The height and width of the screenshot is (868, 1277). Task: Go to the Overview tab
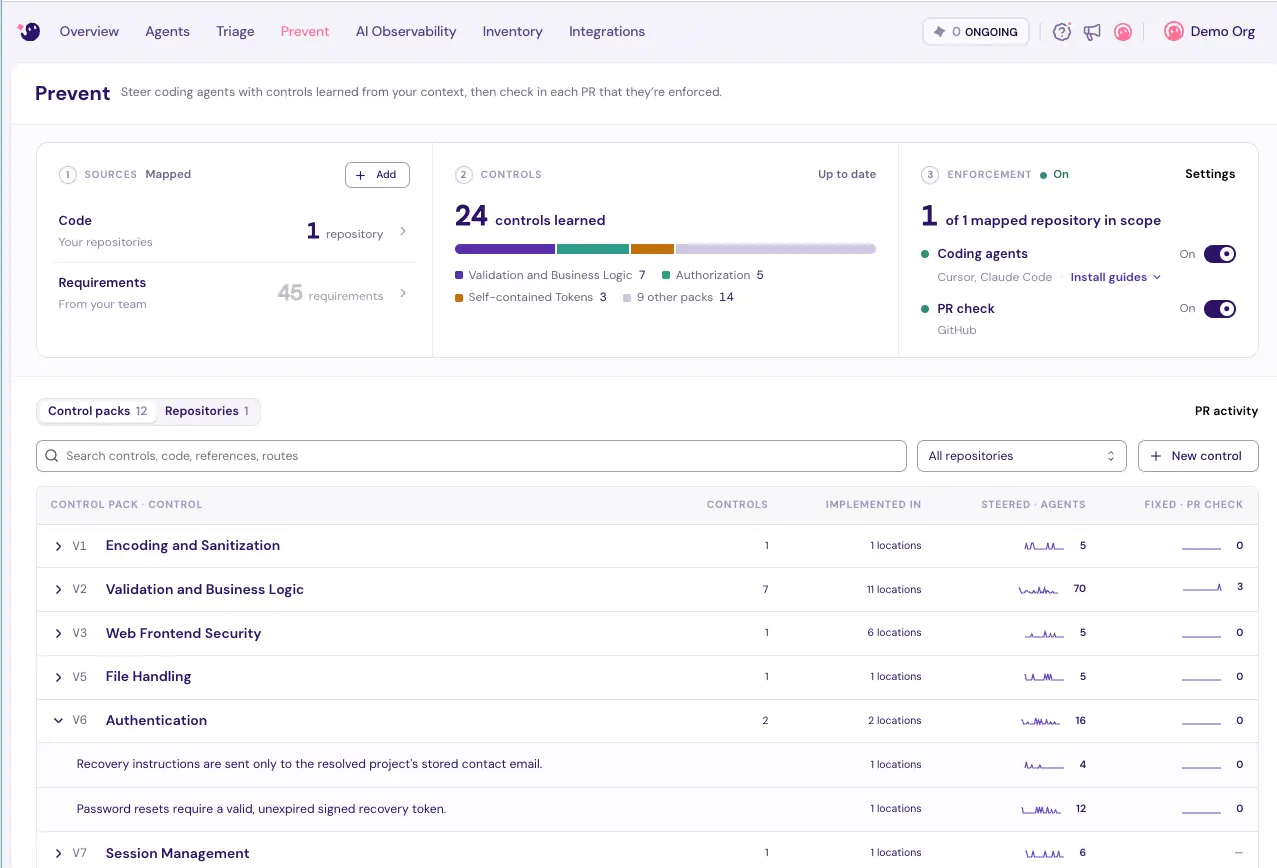pyautogui.click(x=89, y=32)
